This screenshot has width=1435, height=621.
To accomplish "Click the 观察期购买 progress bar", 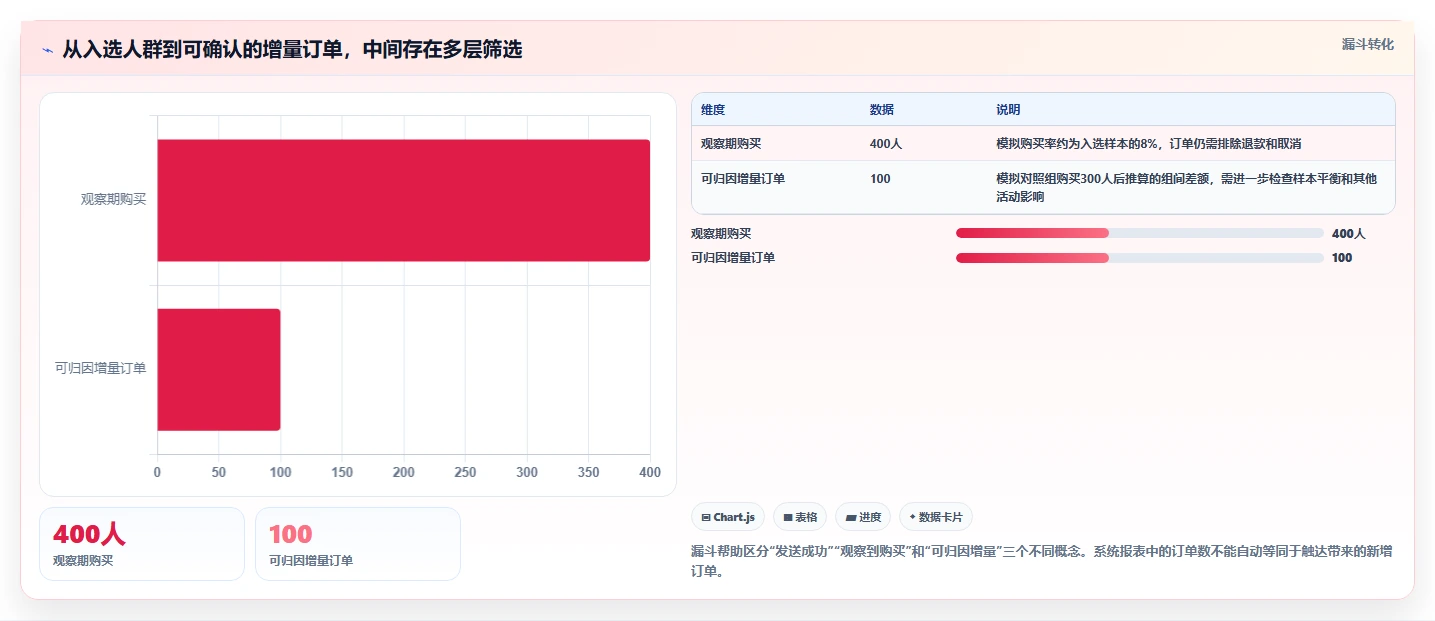I will point(1138,233).
